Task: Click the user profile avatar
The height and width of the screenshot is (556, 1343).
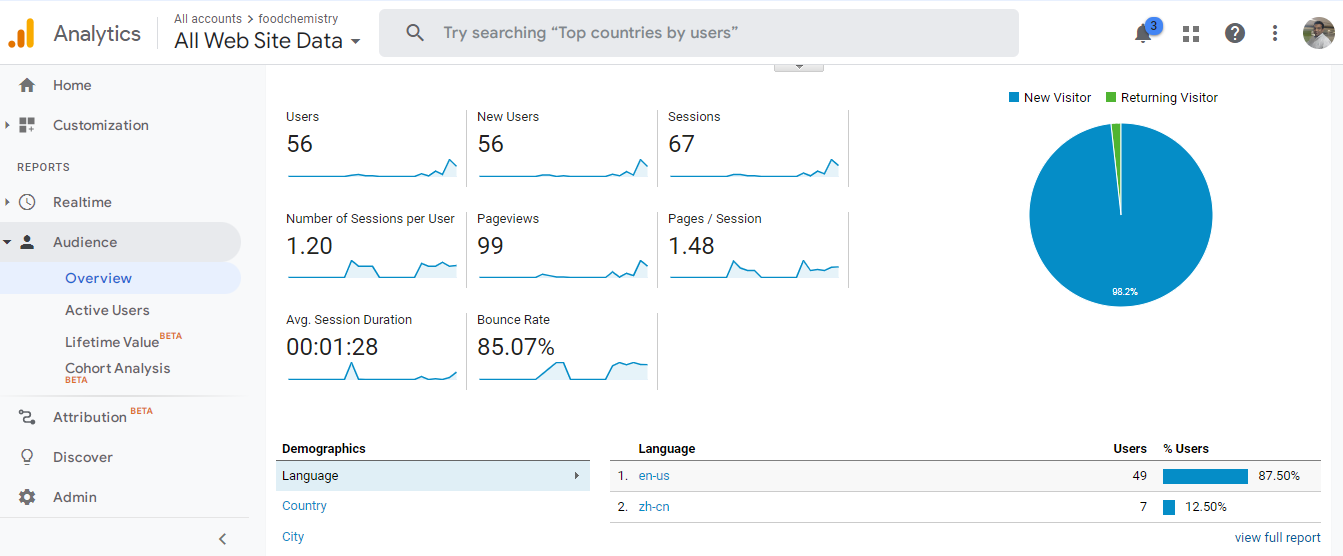Action: pos(1318,33)
